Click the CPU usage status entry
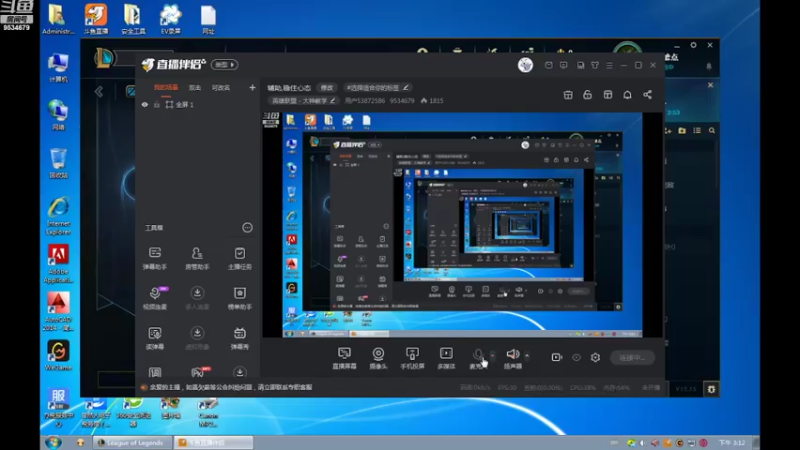Screen dimensions: 800x450 click(x=583, y=388)
